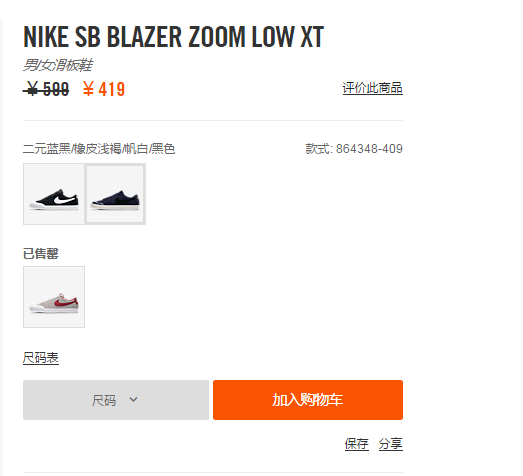Viewport: 523px width, 476px height.
Task: Click the 男/女滑板鞋 subtitle text
Action: (58, 65)
